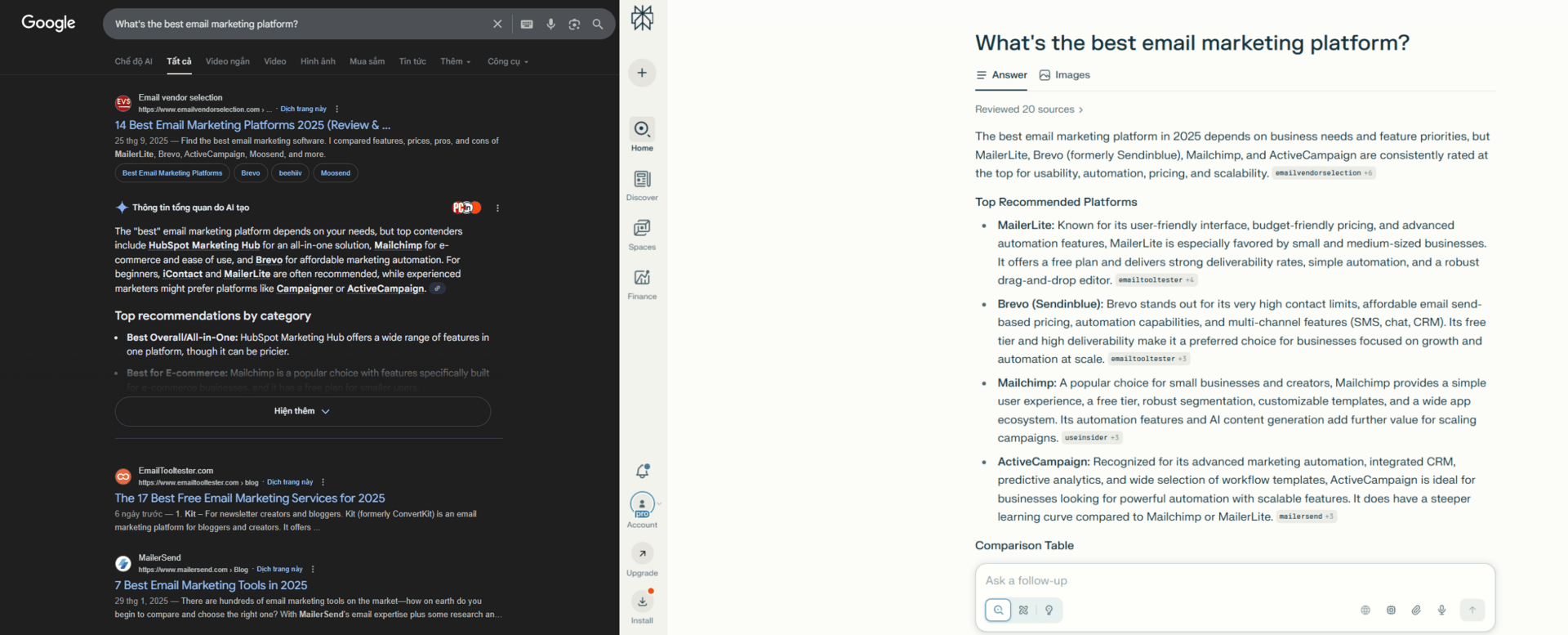Open the emailtooltester +4 citation
1568x635 pixels.
click(1156, 280)
